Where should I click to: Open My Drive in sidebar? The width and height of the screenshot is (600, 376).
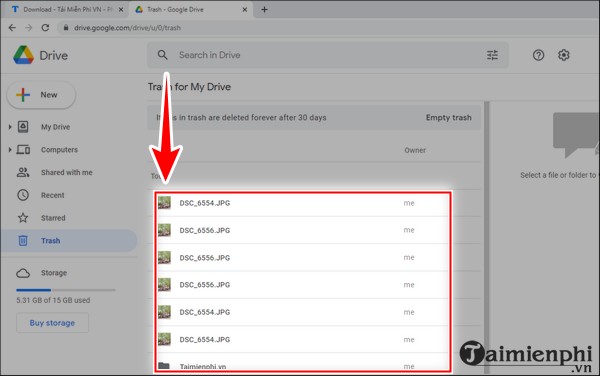coord(55,127)
